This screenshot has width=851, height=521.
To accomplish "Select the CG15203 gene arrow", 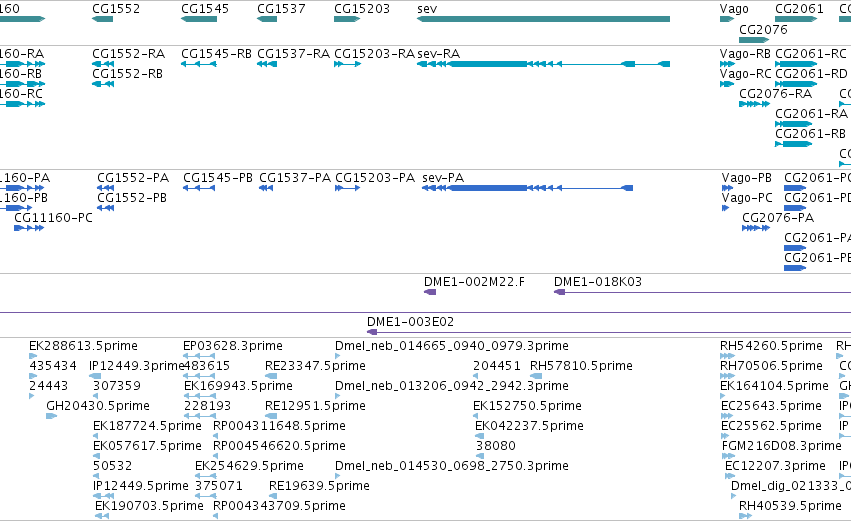I will [347, 19].
